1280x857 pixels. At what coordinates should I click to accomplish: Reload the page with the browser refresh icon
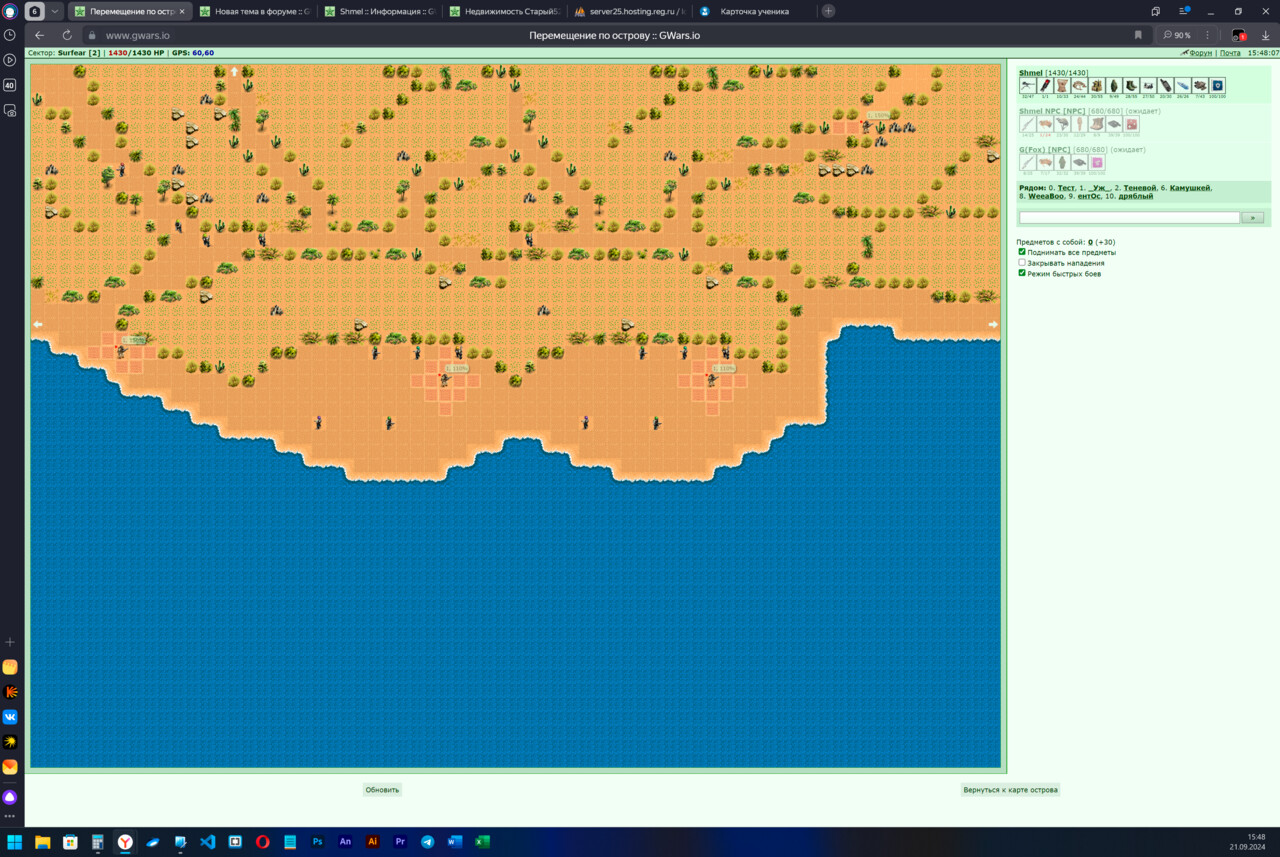coord(67,35)
